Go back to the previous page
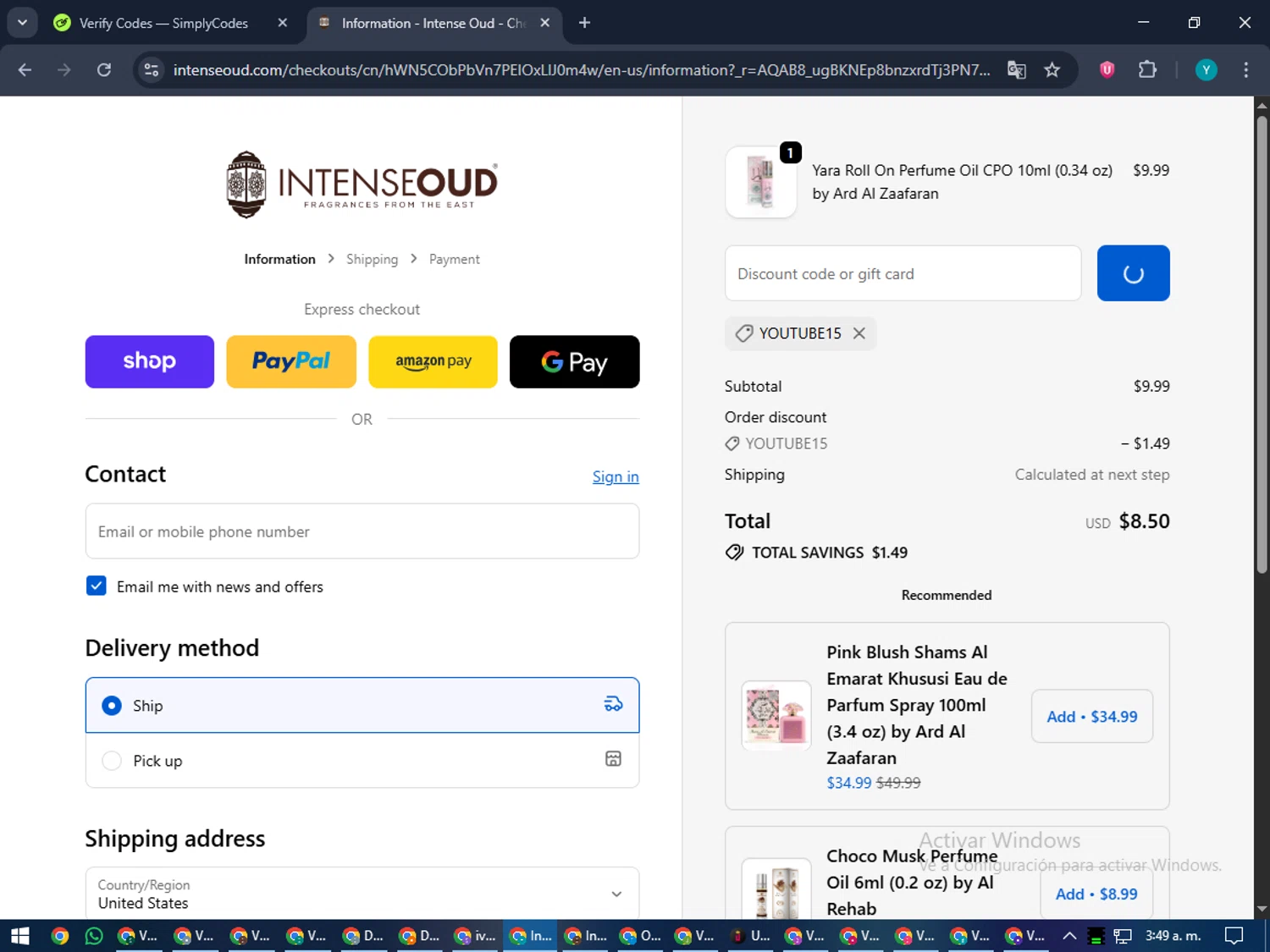This screenshot has height=952, width=1270. click(25, 70)
